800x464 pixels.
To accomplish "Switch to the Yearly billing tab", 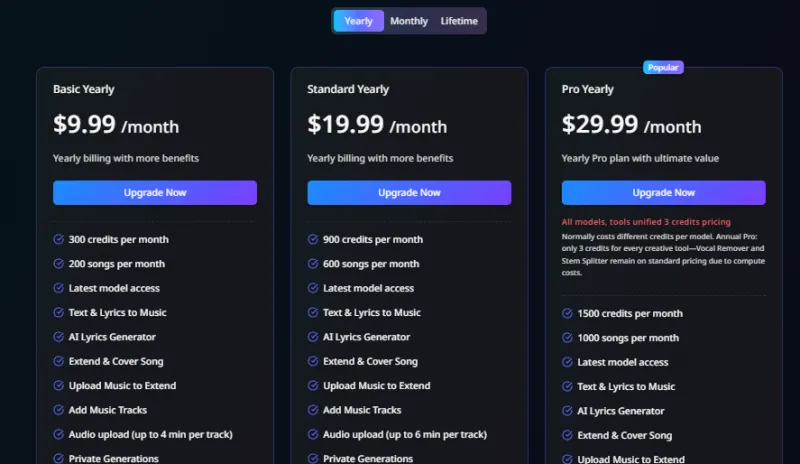I will tap(358, 21).
